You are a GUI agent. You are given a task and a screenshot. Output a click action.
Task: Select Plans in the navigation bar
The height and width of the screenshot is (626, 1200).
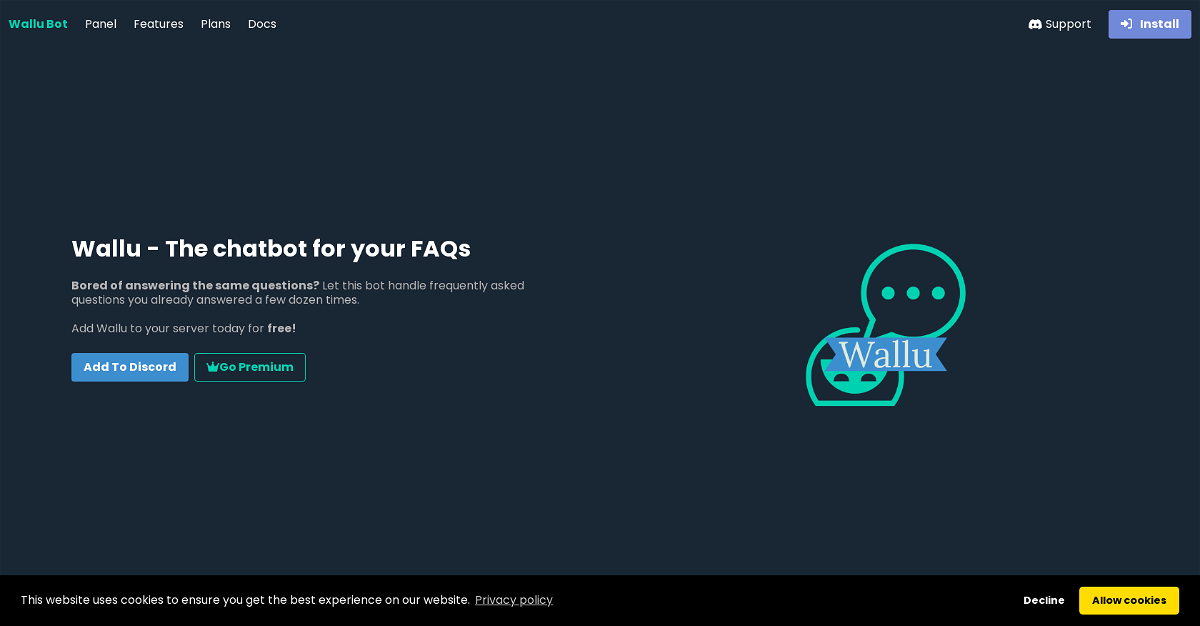(x=216, y=24)
